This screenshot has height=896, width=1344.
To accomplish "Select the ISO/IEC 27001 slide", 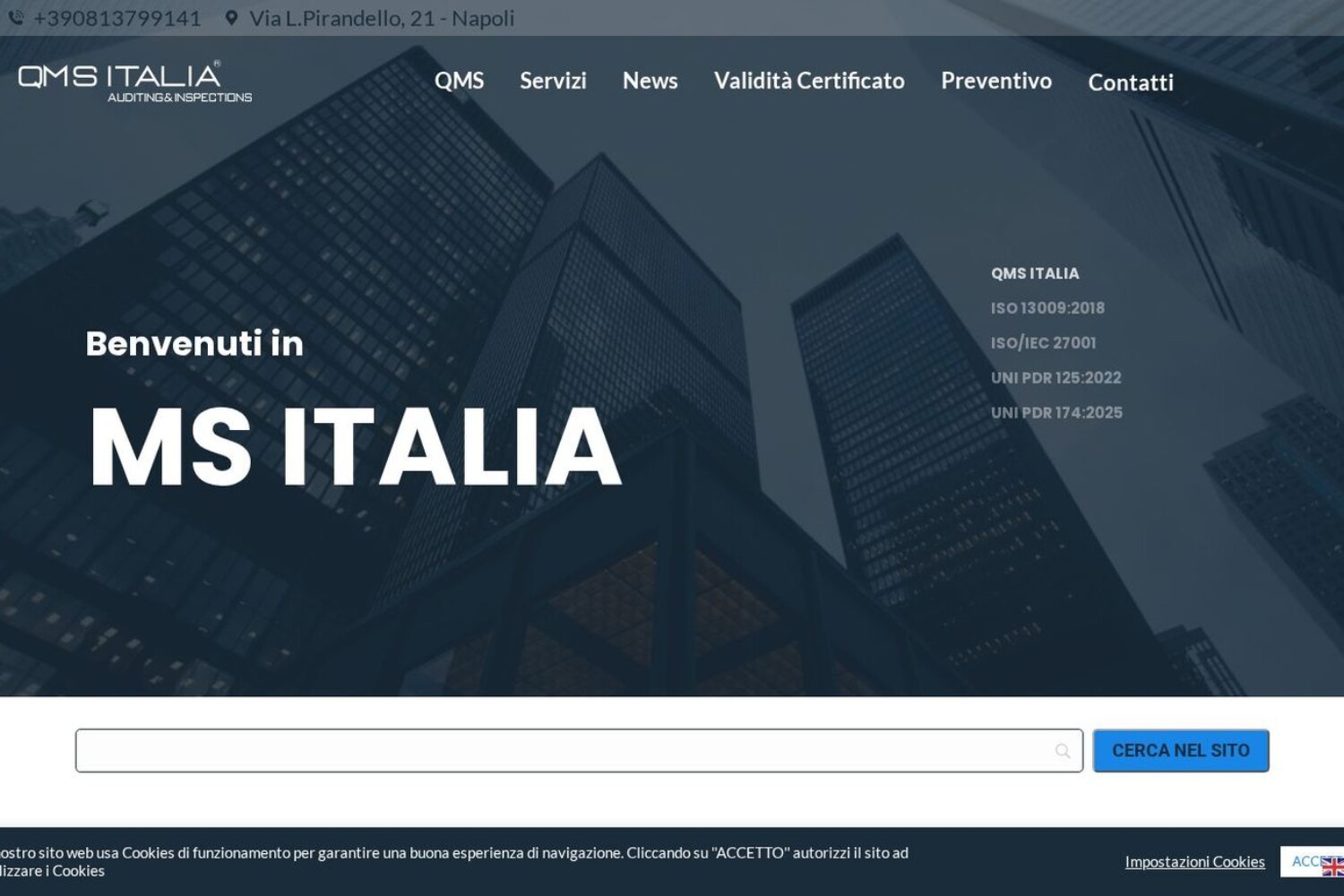I will pyautogui.click(x=1043, y=343).
